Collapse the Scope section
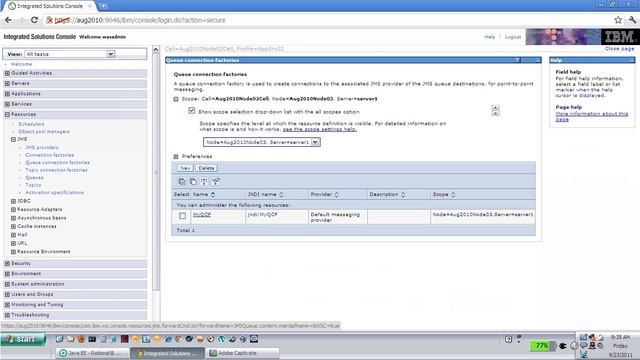Image resolution: width=640 pixels, height=360 pixels. pos(176,99)
